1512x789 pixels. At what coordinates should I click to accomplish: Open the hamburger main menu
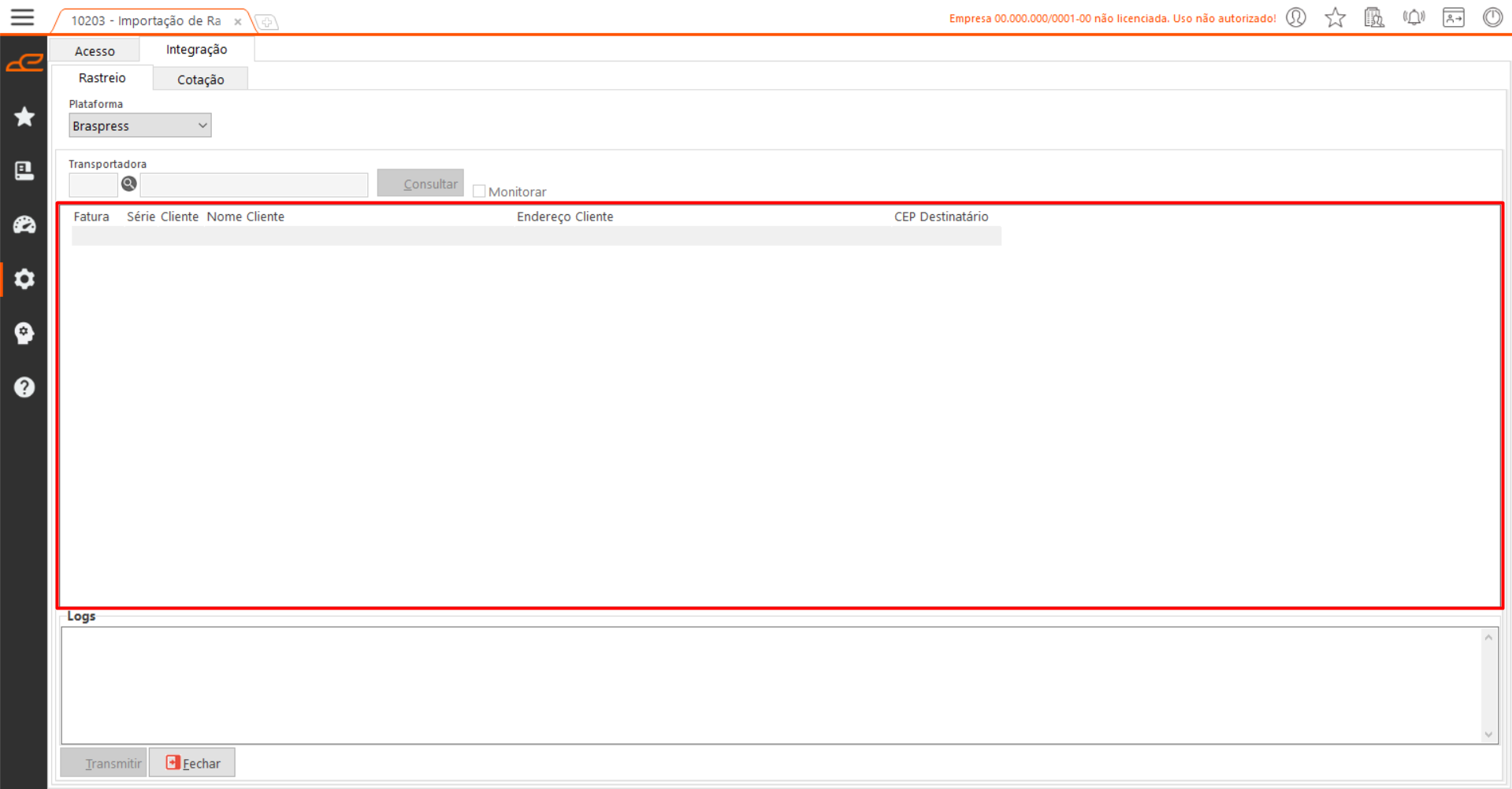tap(22, 17)
